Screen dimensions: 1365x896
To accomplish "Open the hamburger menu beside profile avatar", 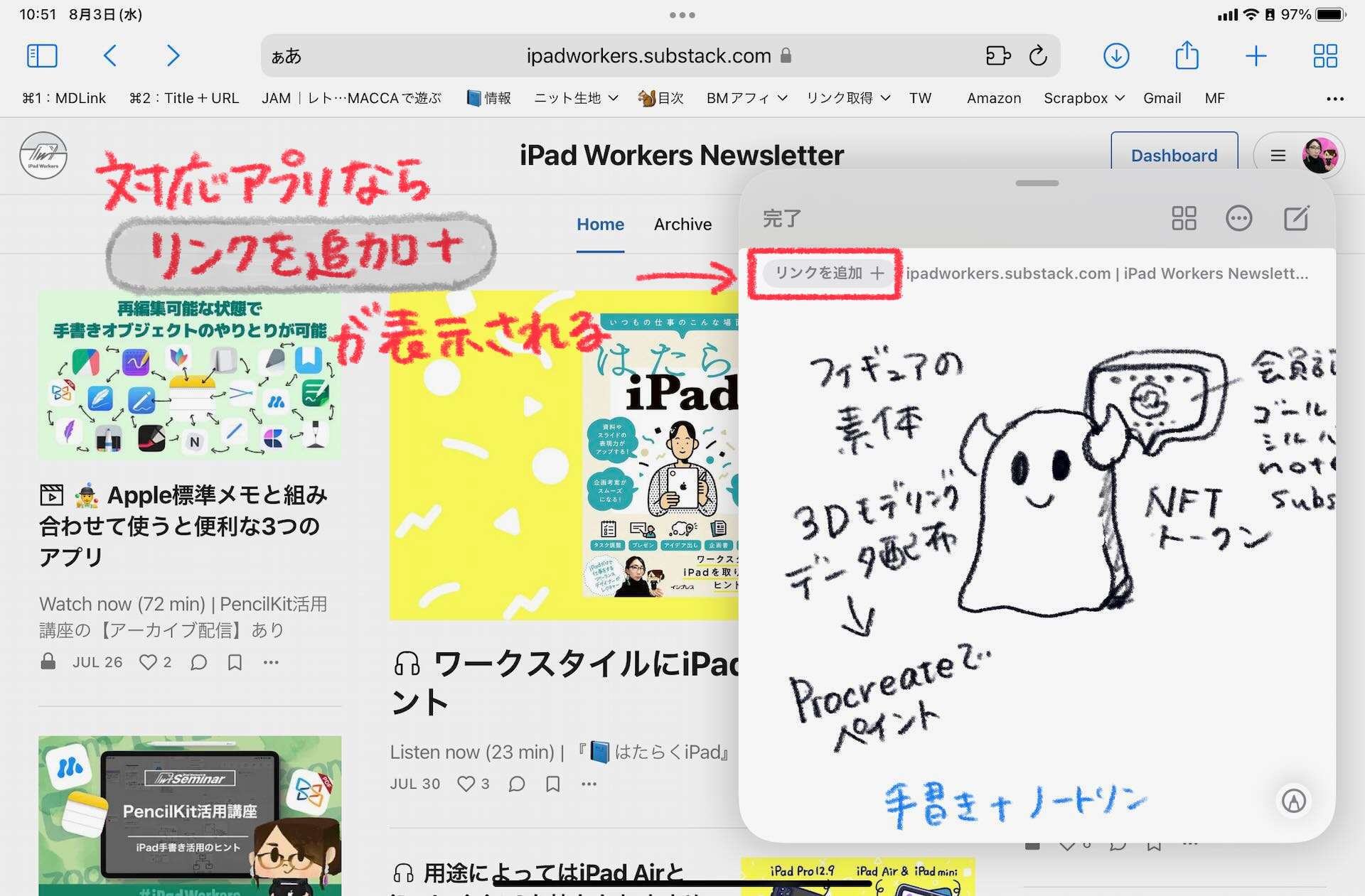I will (1278, 156).
